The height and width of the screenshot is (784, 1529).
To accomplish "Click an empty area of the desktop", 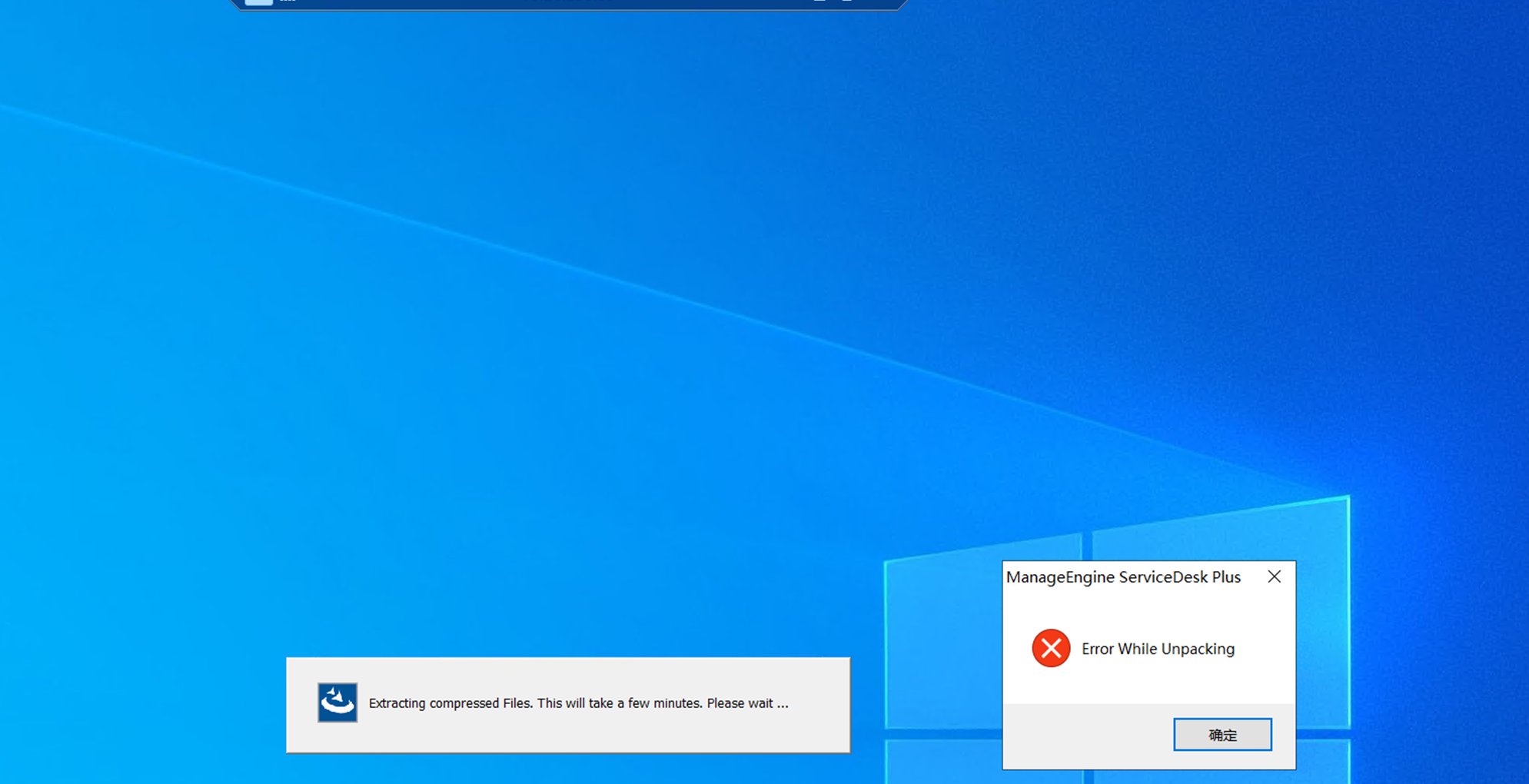I will pos(538,346).
